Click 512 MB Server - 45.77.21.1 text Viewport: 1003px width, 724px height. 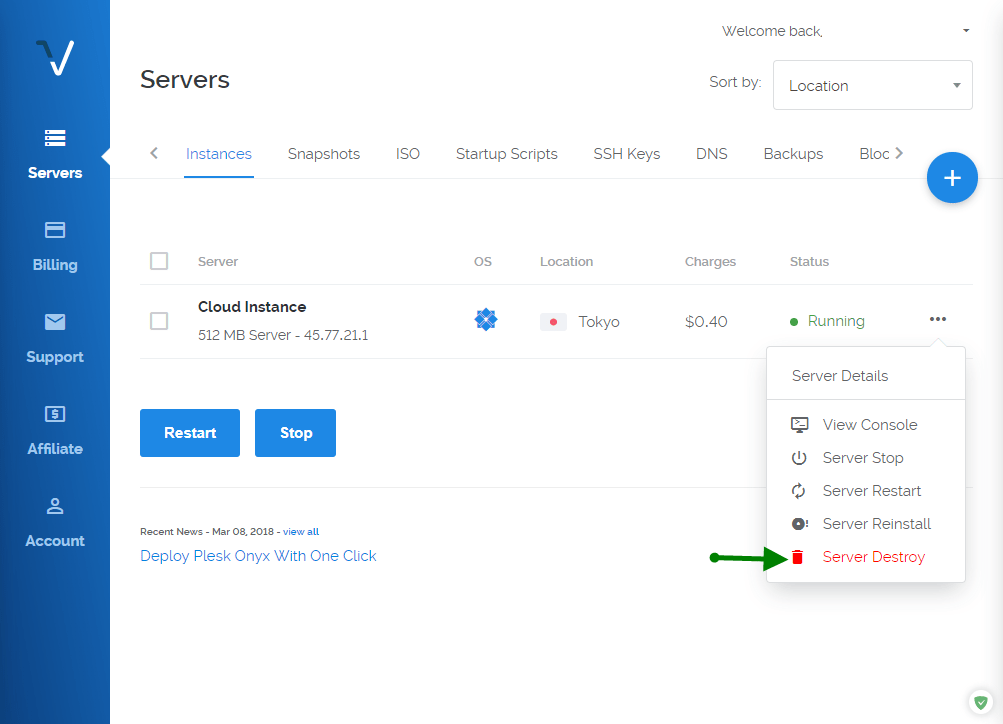283,335
